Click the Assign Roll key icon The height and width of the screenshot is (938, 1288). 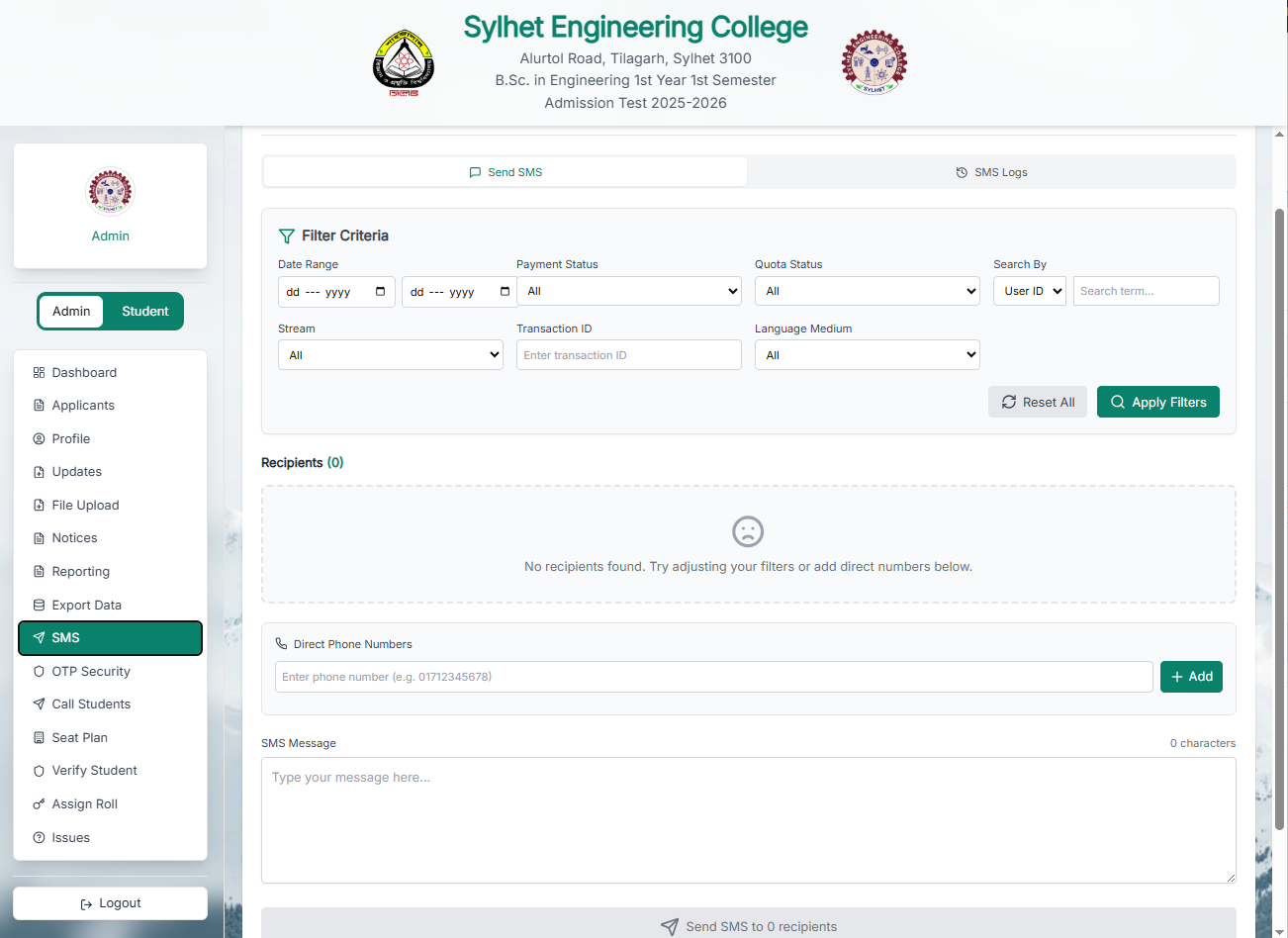(39, 804)
